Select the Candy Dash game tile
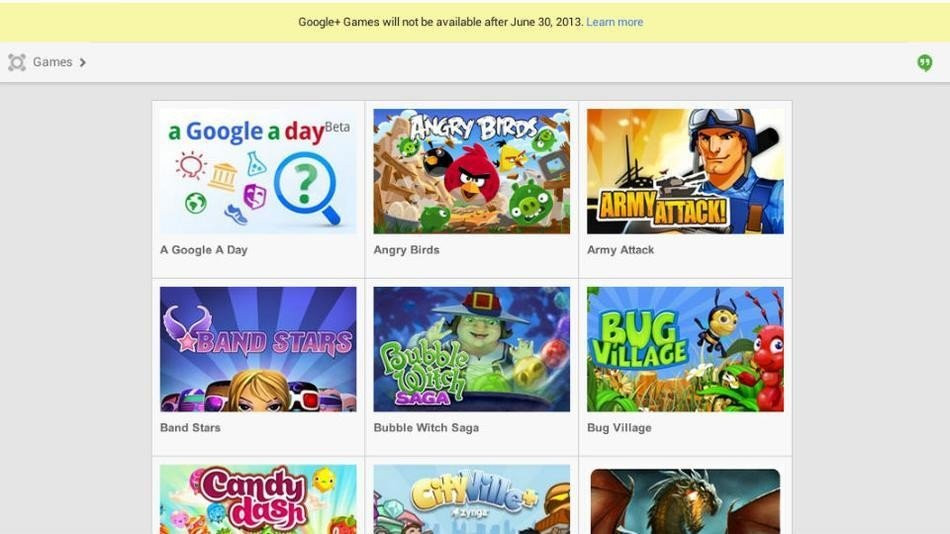950x534 pixels. coord(258,499)
